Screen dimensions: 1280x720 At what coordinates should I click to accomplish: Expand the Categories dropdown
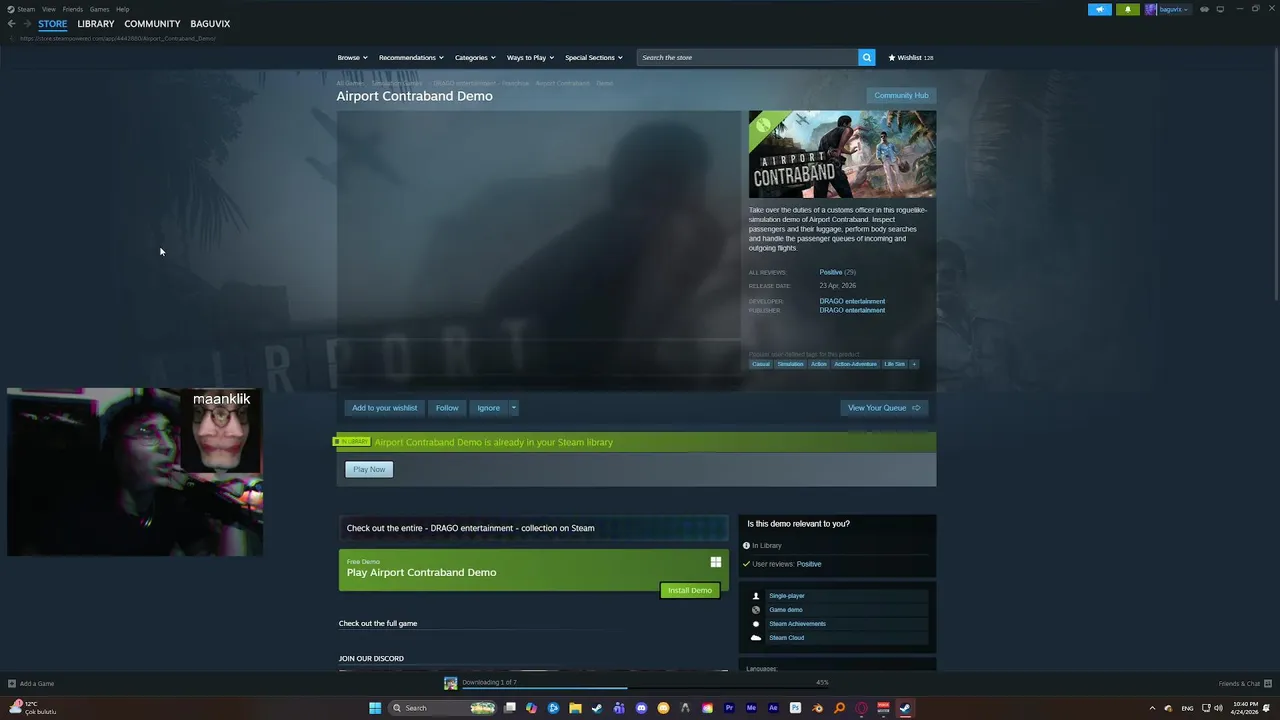(475, 58)
